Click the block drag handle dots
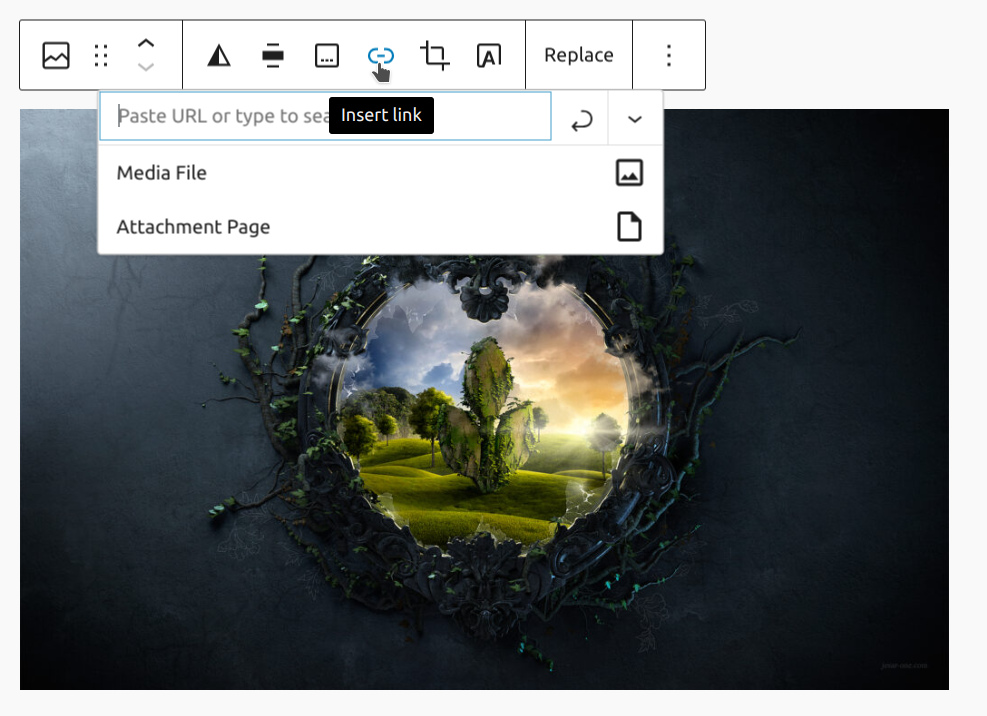This screenshot has width=987, height=716. [x=100, y=55]
